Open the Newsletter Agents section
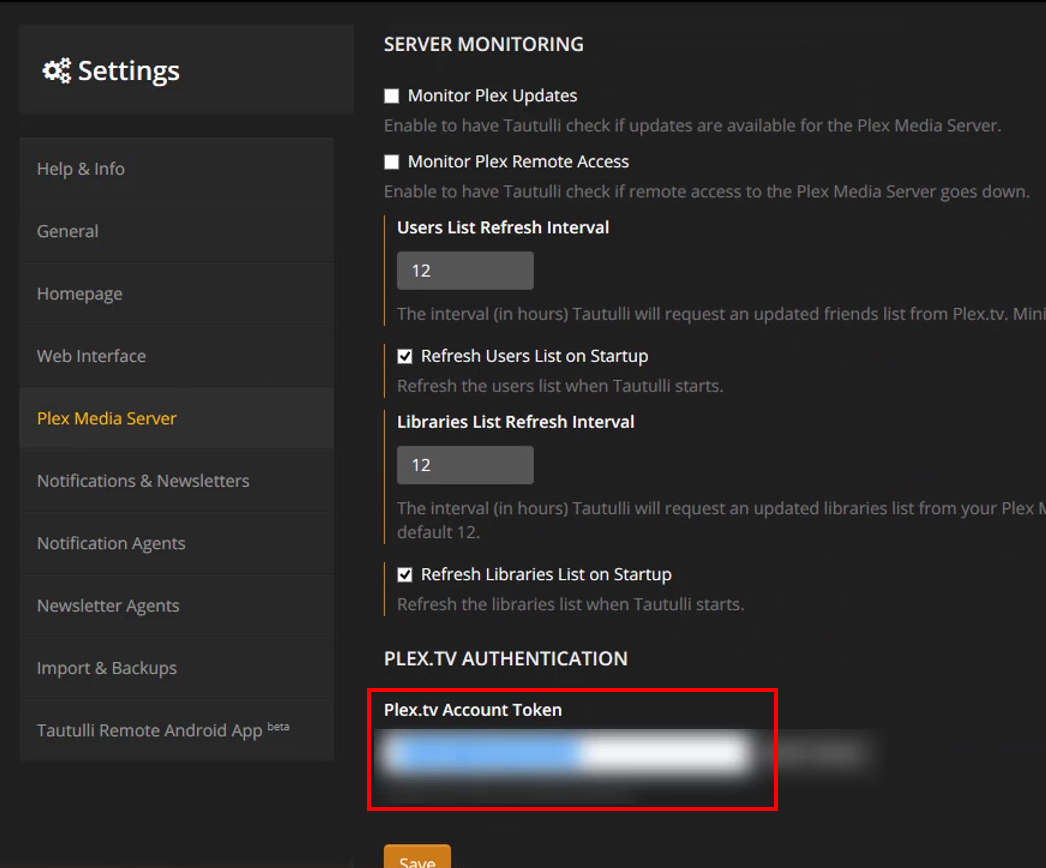This screenshot has height=868, width=1046. pos(108,606)
